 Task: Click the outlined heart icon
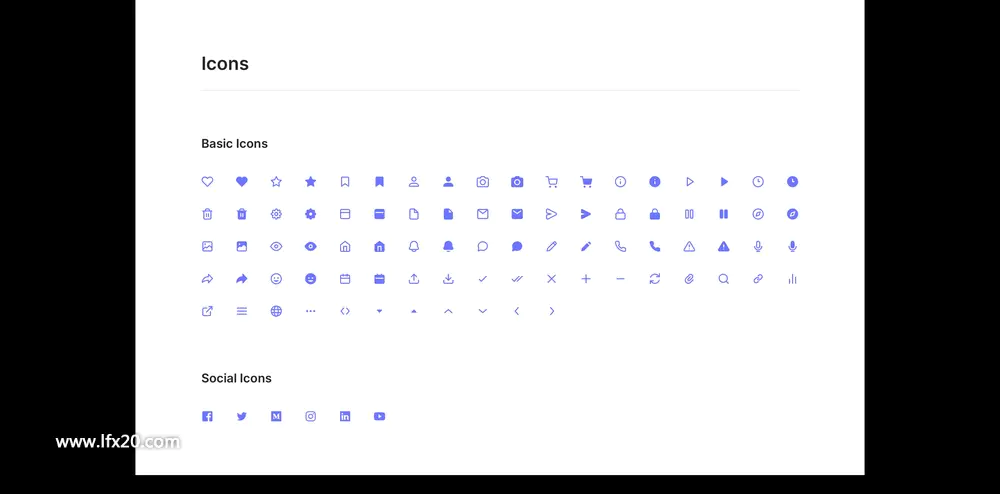207,182
